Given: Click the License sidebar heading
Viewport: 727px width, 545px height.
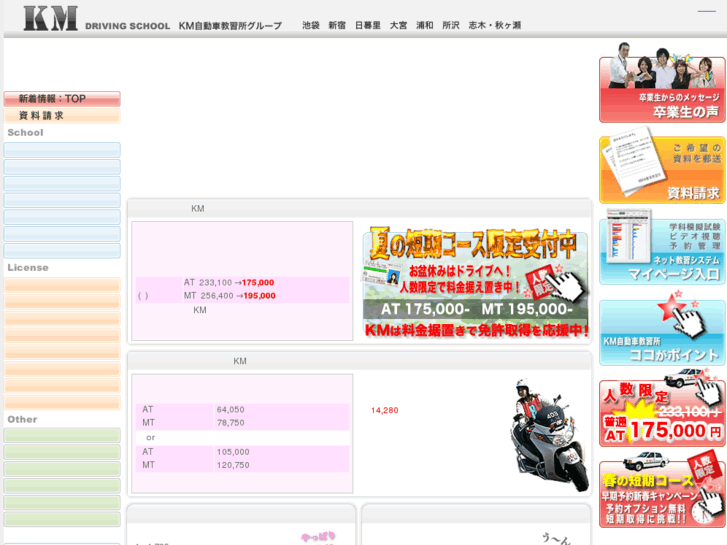Looking at the screenshot, I should point(28,268).
